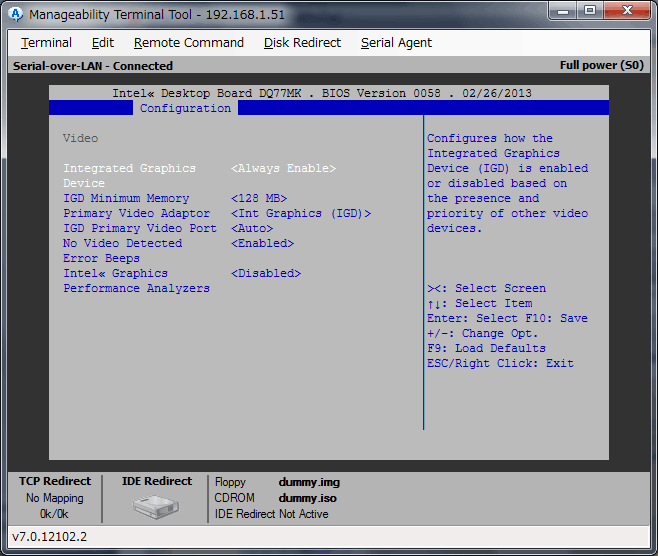Select the Intel Graphics Performance Analyzers label
658x556 pixels.
(x=136, y=281)
